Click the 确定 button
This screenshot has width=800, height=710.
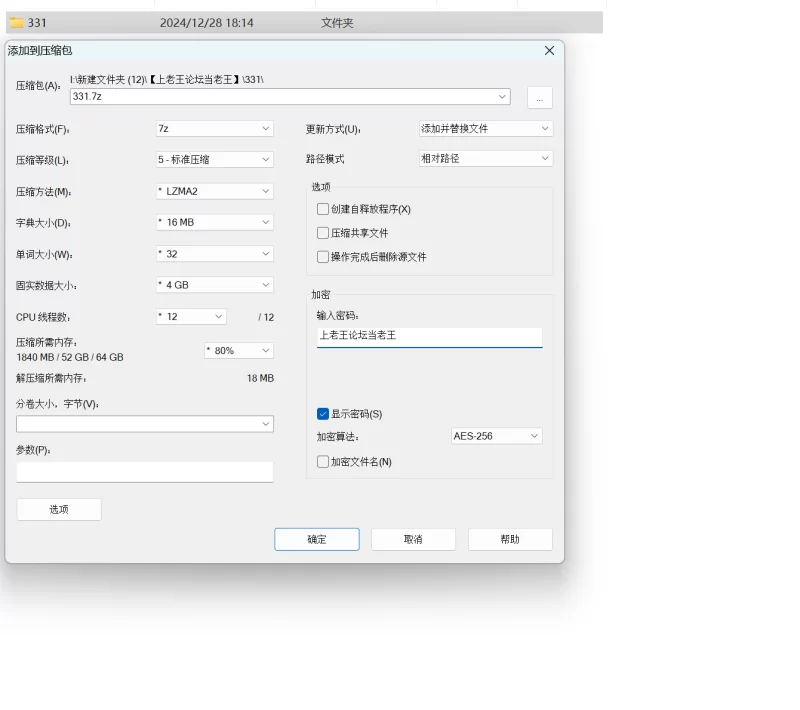[x=317, y=540]
